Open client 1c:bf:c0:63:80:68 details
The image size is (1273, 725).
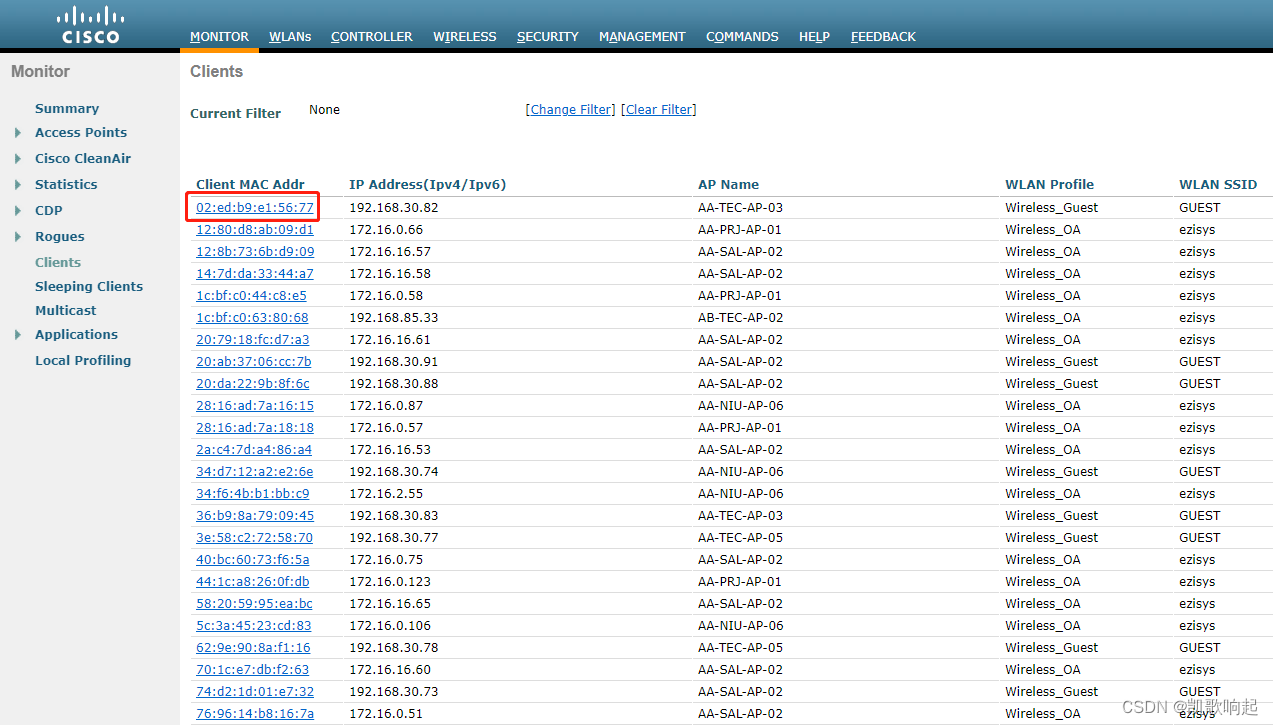point(252,318)
